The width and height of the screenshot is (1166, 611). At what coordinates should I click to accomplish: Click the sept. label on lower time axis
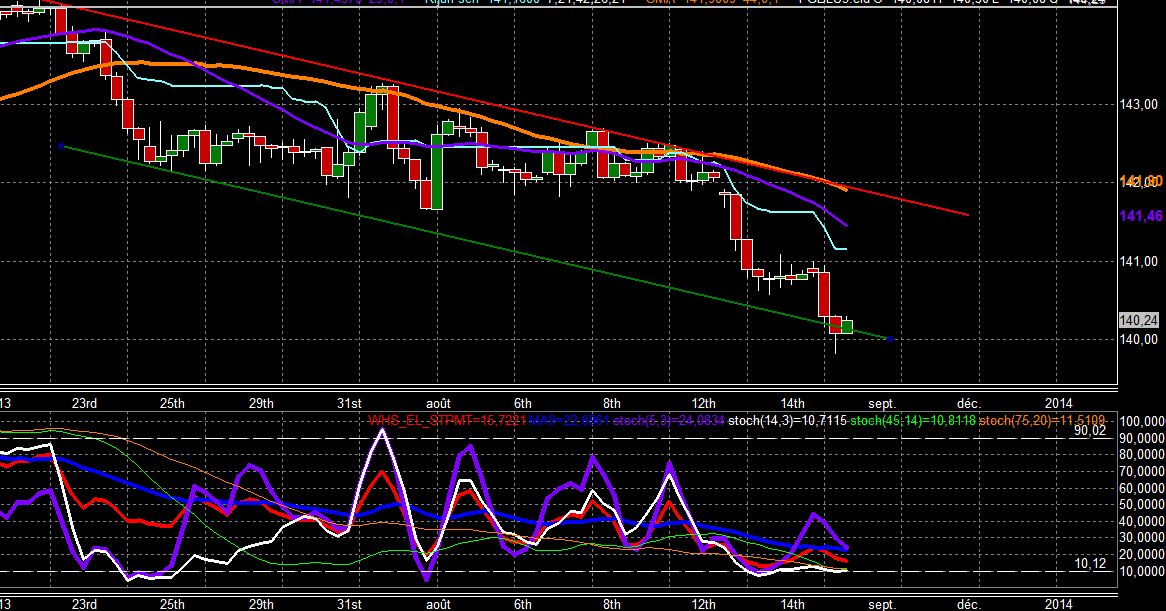(x=882, y=604)
